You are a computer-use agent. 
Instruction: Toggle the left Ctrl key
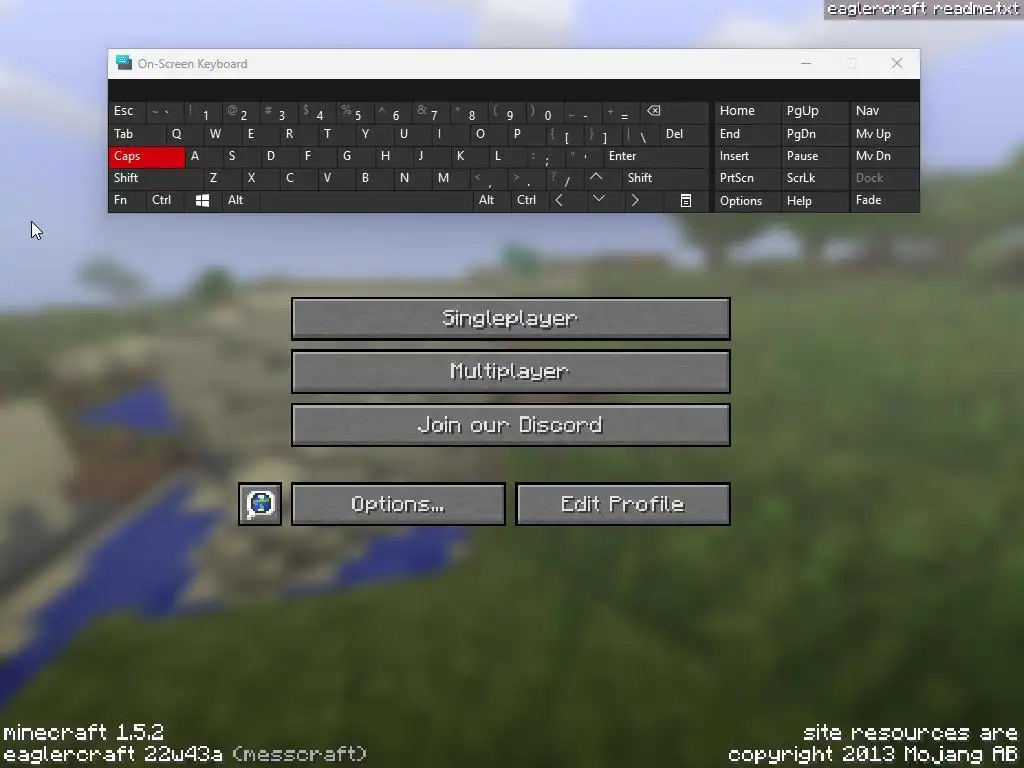pyautogui.click(x=165, y=200)
